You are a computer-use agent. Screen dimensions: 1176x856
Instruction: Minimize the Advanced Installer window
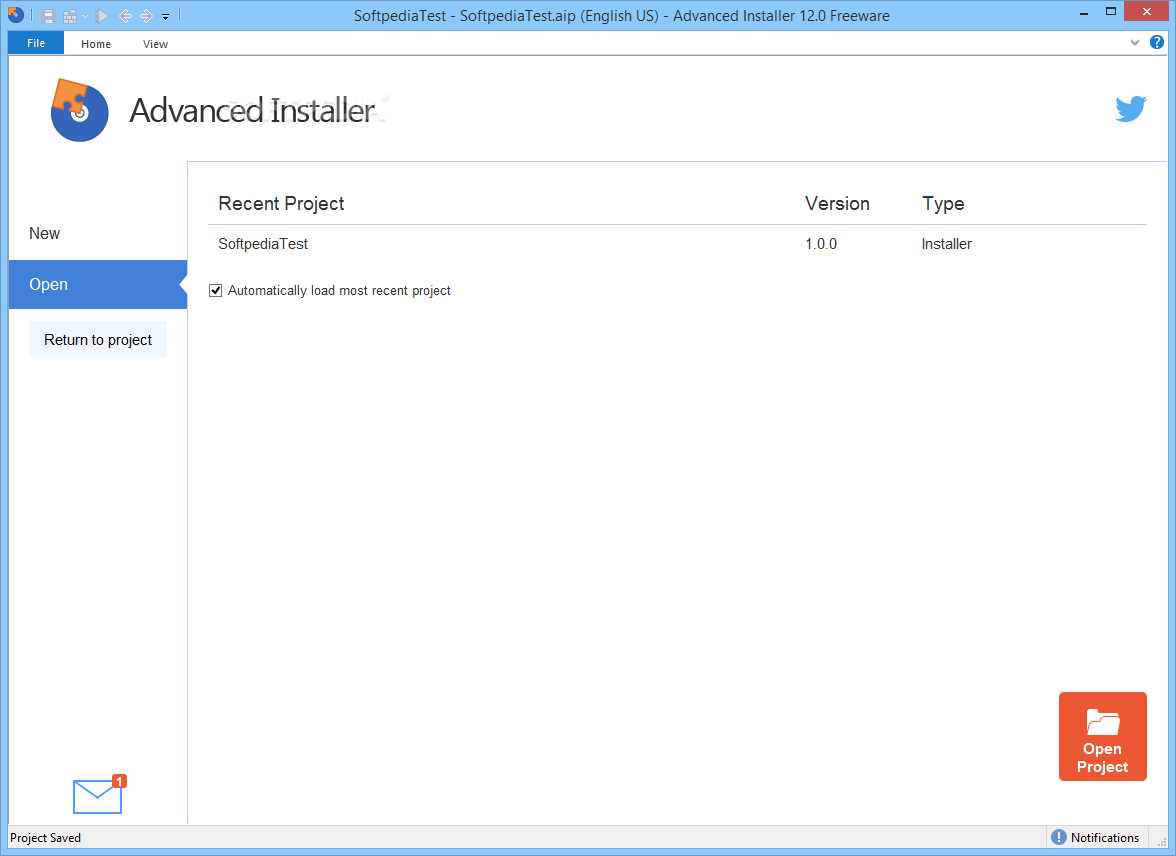(x=1084, y=13)
